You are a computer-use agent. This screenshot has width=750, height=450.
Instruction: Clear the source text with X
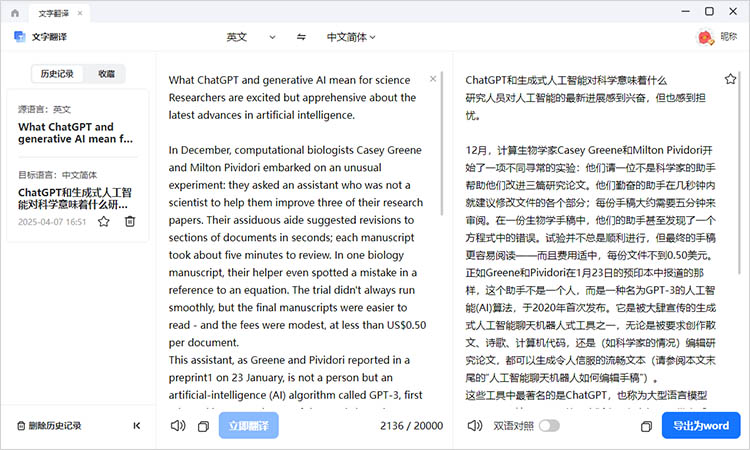click(x=433, y=79)
